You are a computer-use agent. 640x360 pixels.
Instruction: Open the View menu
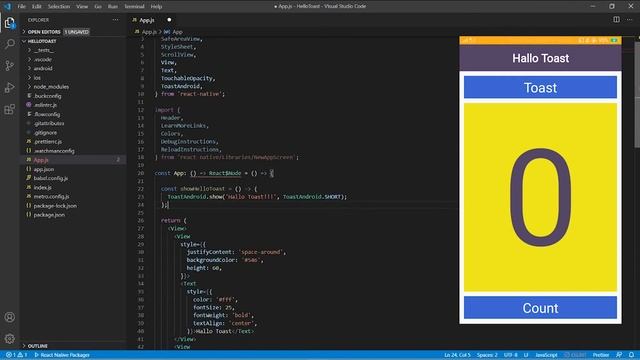tap(82, 7)
